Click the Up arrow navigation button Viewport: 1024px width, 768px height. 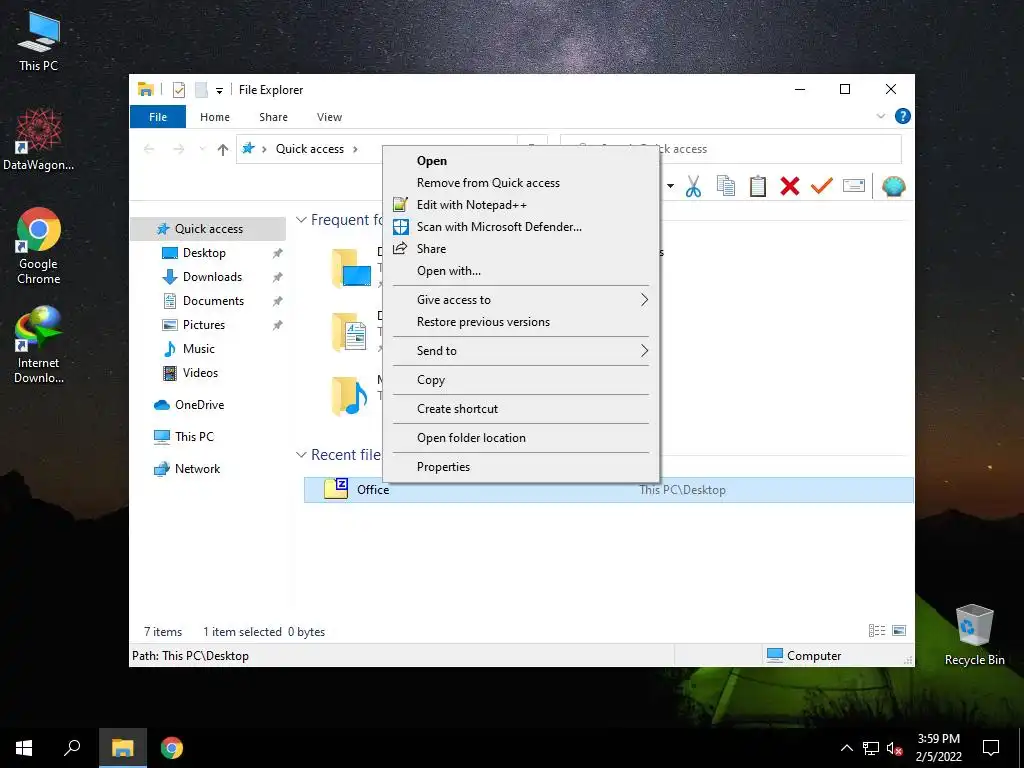click(x=223, y=150)
